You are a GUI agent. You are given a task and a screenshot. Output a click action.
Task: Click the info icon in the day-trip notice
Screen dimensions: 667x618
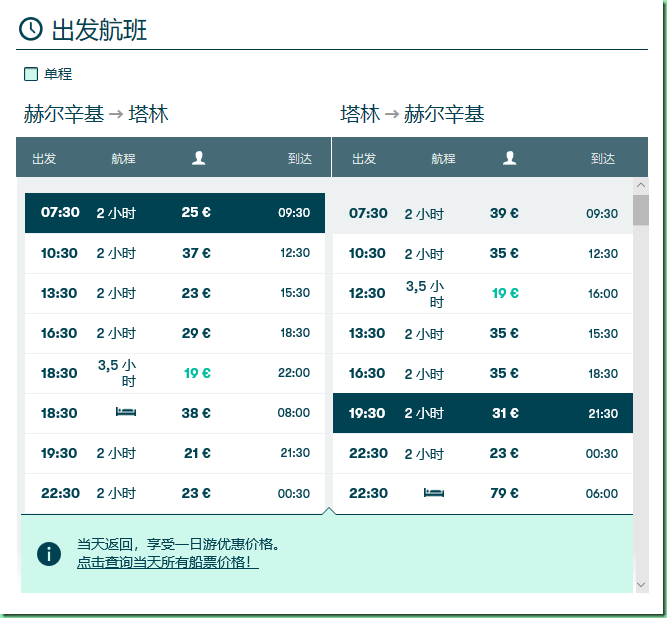tap(49, 554)
